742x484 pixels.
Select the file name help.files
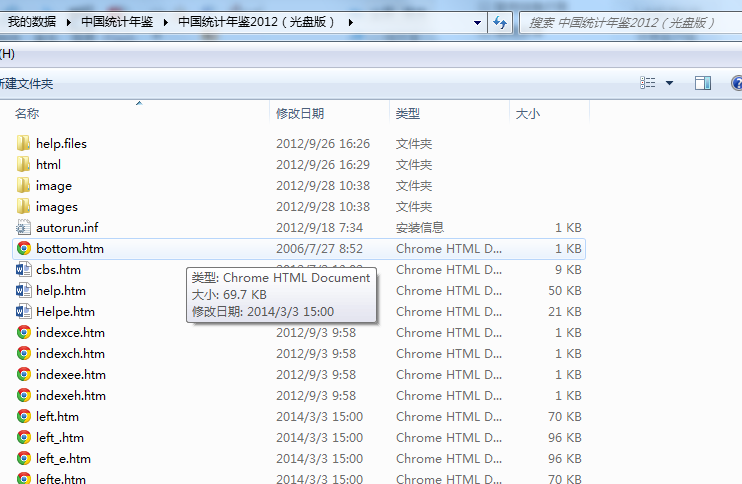tap(62, 143)
